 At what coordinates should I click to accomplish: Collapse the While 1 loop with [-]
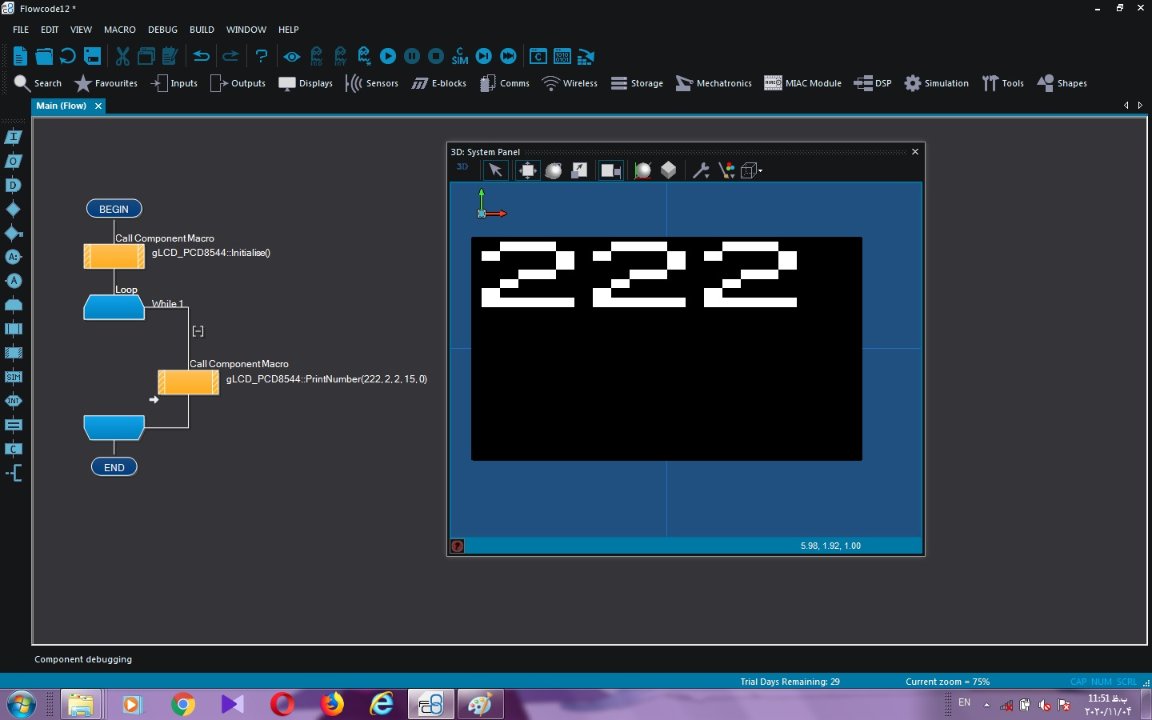tap(198, 331)
